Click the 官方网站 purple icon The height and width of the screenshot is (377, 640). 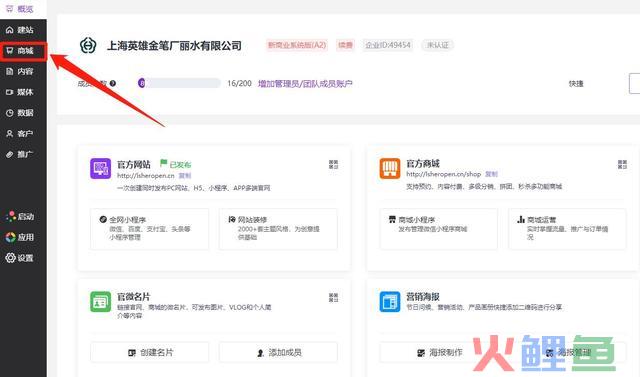100,169
